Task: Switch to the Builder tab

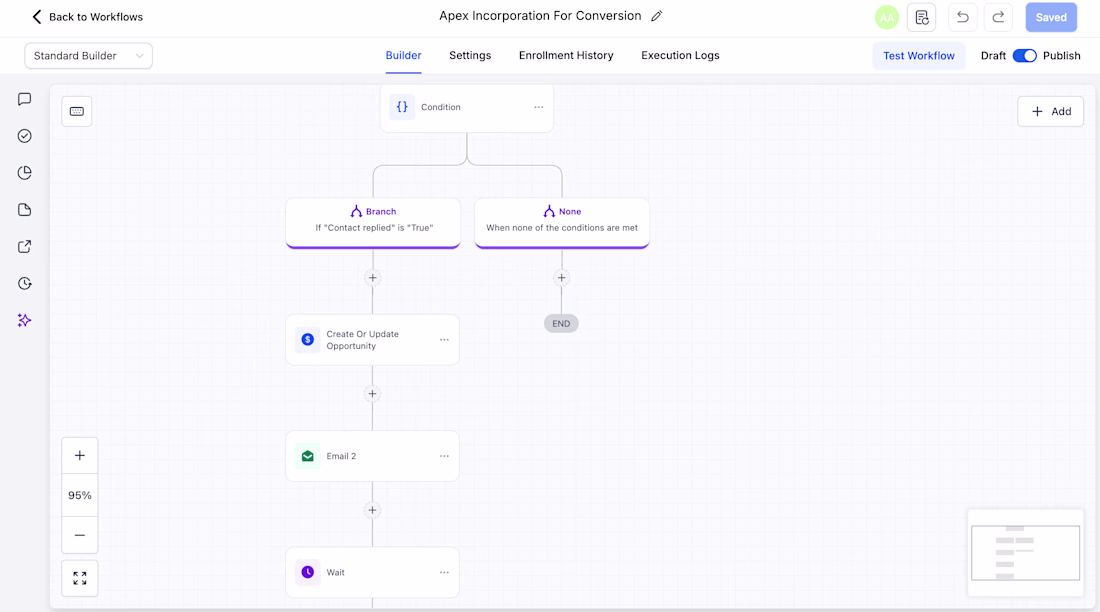Action: click(x=403, y=55)
